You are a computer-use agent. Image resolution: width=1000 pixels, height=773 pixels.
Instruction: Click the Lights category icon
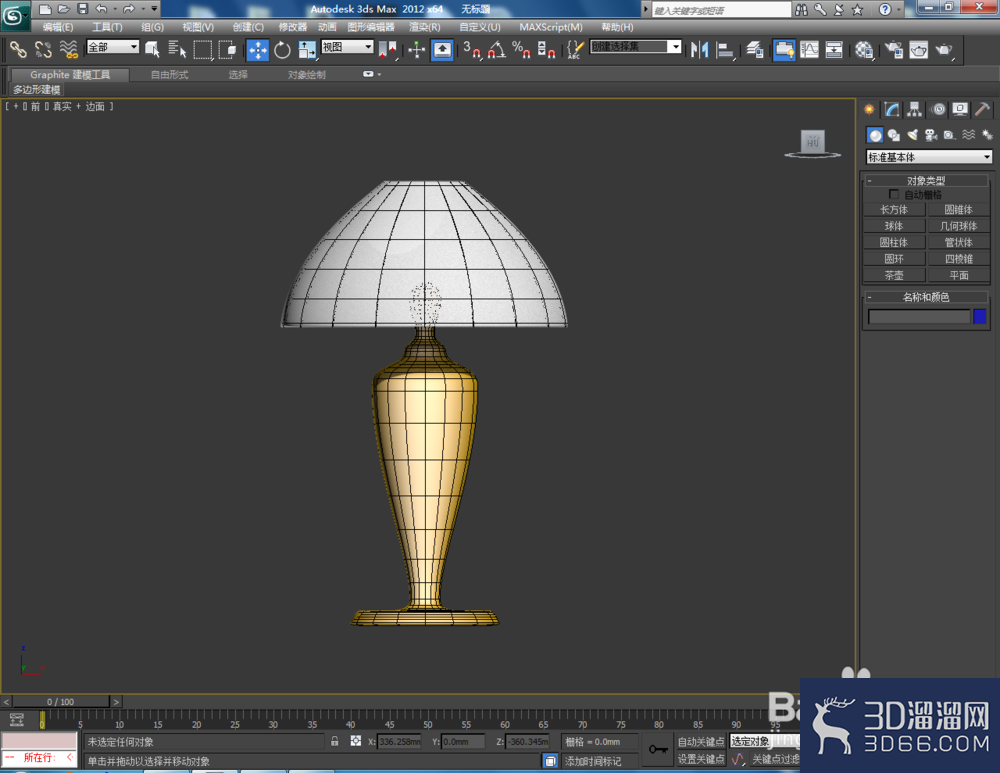coord(913,135)
